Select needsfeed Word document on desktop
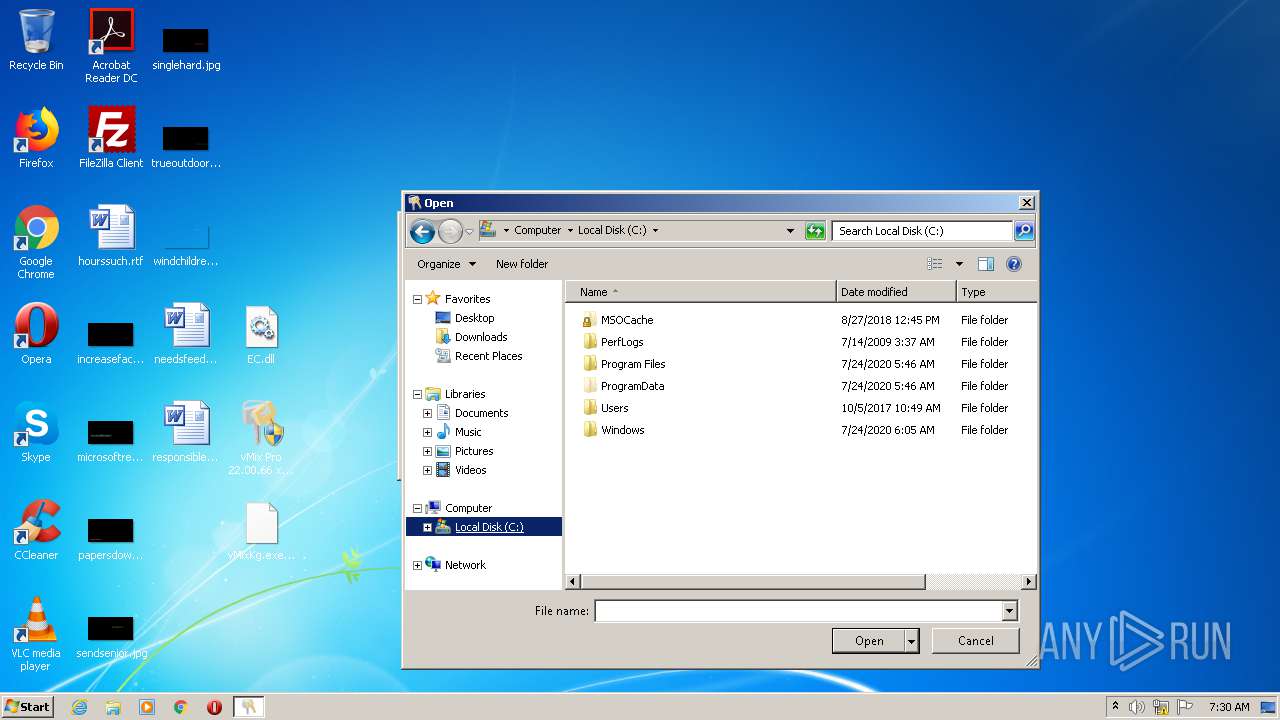Image resolution: width=1280 pixels, height=720 pixels. click(x=186, y=334)
